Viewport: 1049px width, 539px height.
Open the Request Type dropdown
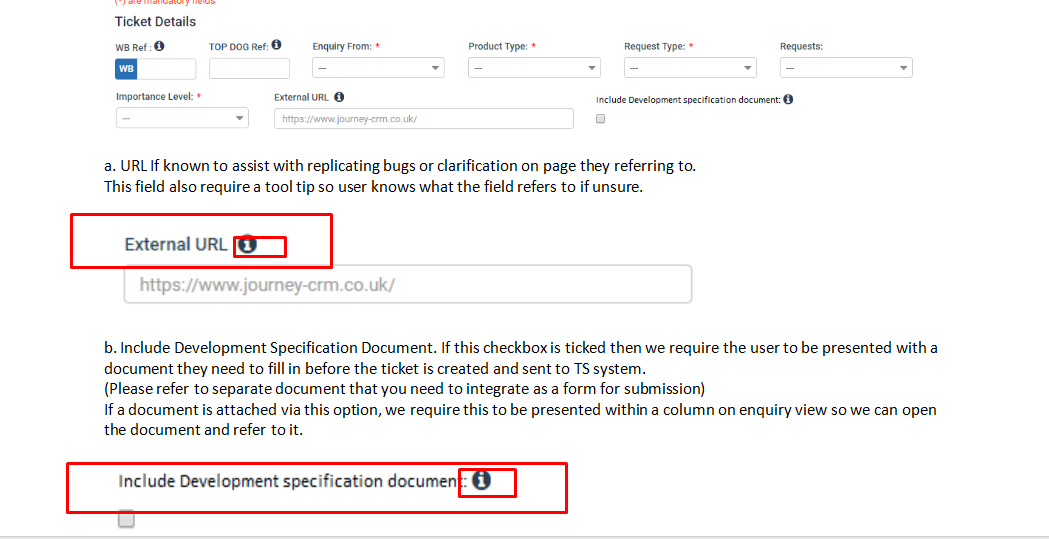coord(690,68)
